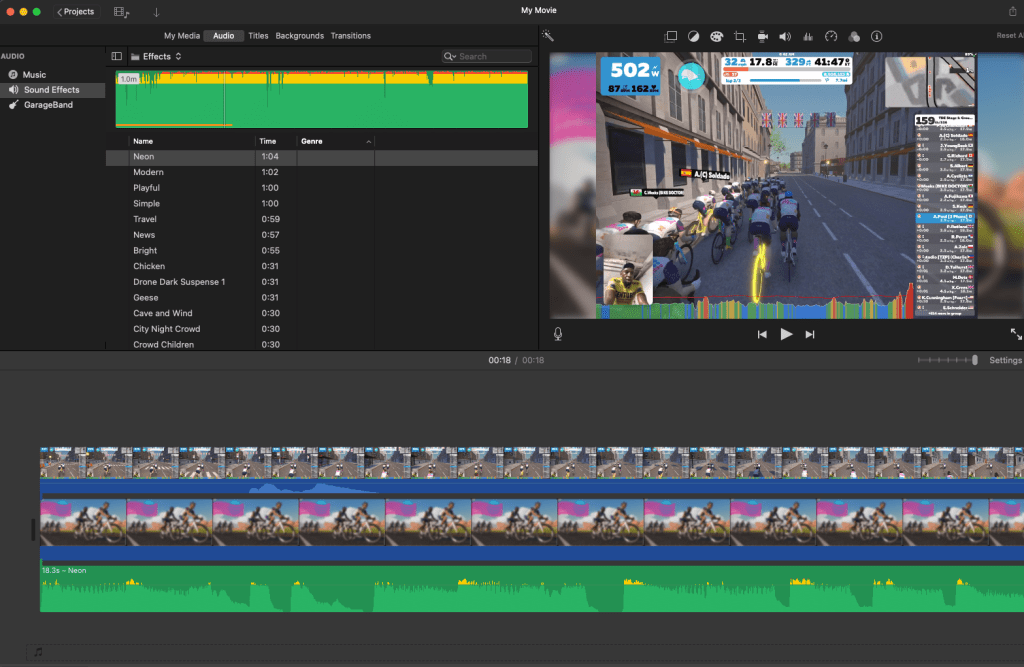
Task: Click the microphone voiceover icon
Action: pyautogui.click(x=558, y=334)
